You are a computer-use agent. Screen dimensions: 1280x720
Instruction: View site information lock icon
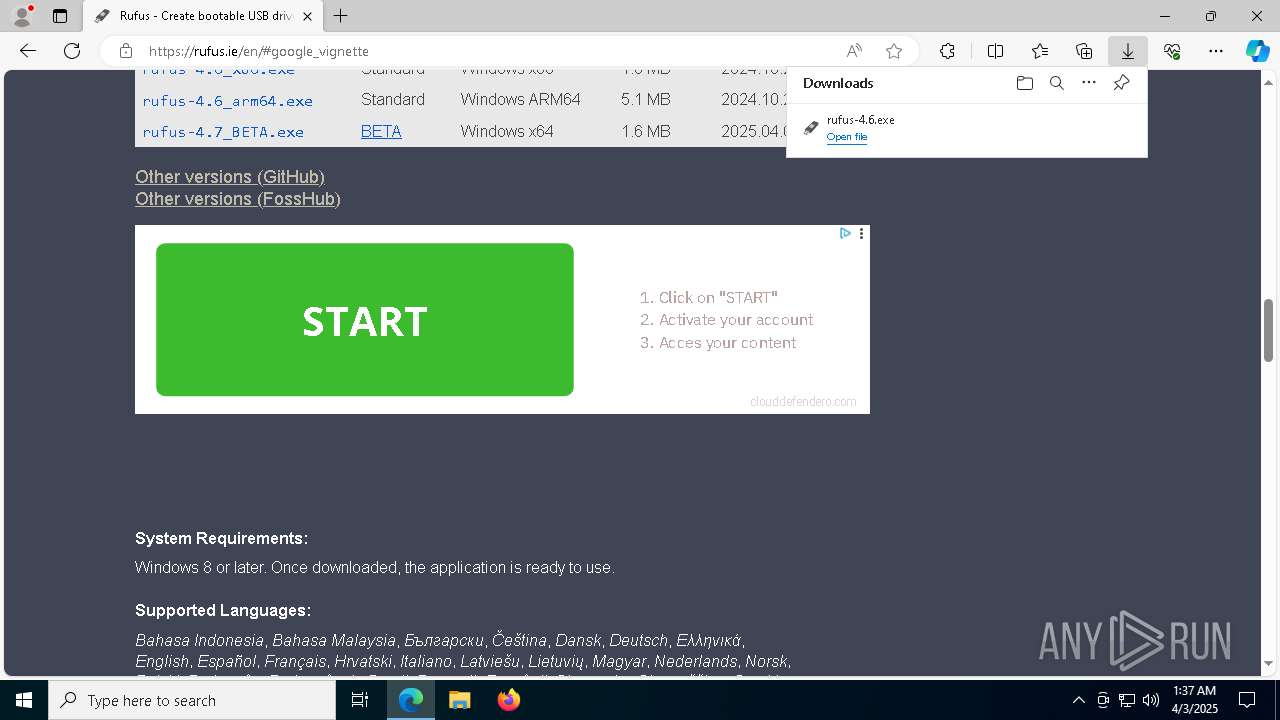(126, 51)
